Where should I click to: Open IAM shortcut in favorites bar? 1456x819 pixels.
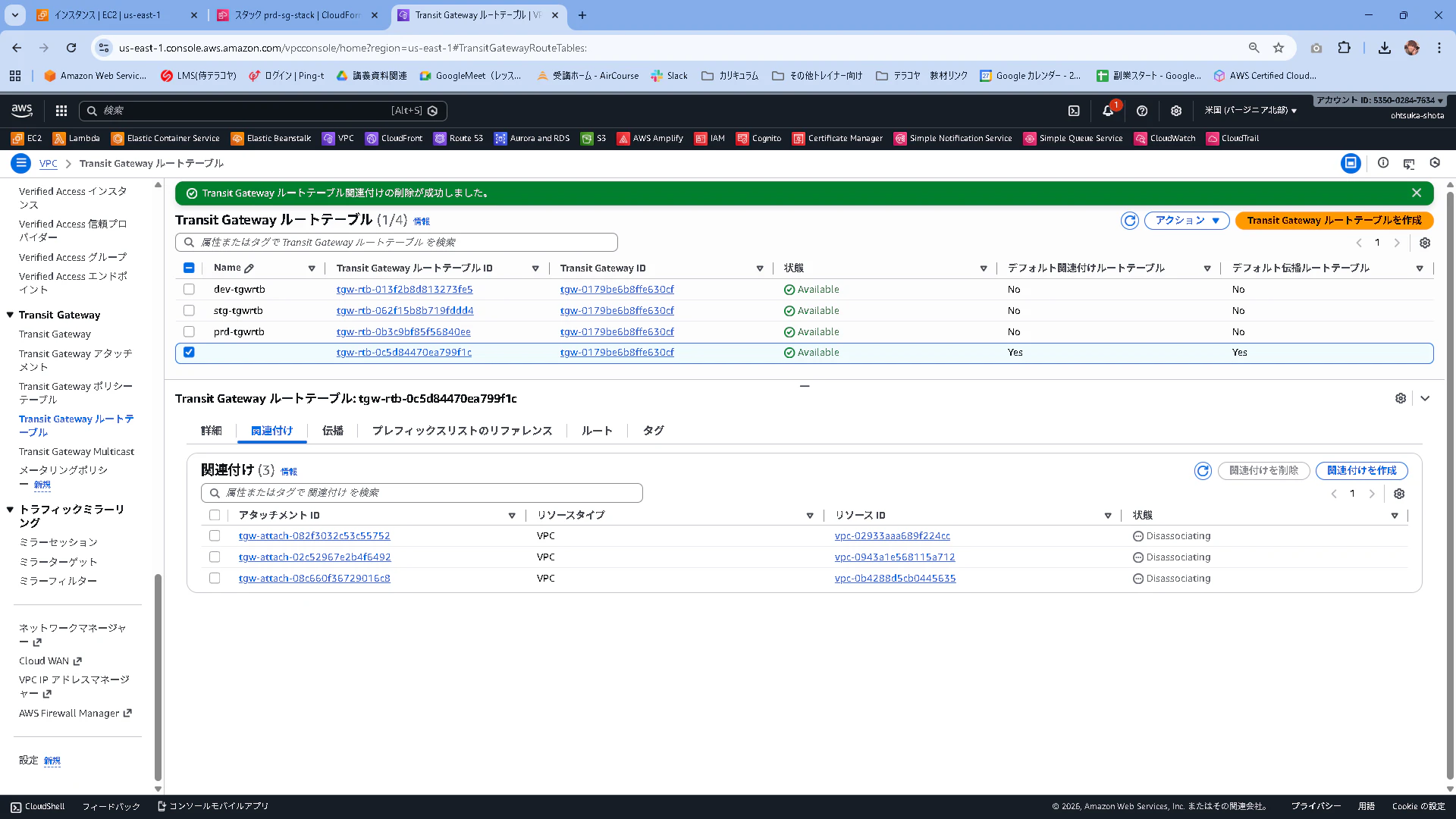(x=710, y=138)
